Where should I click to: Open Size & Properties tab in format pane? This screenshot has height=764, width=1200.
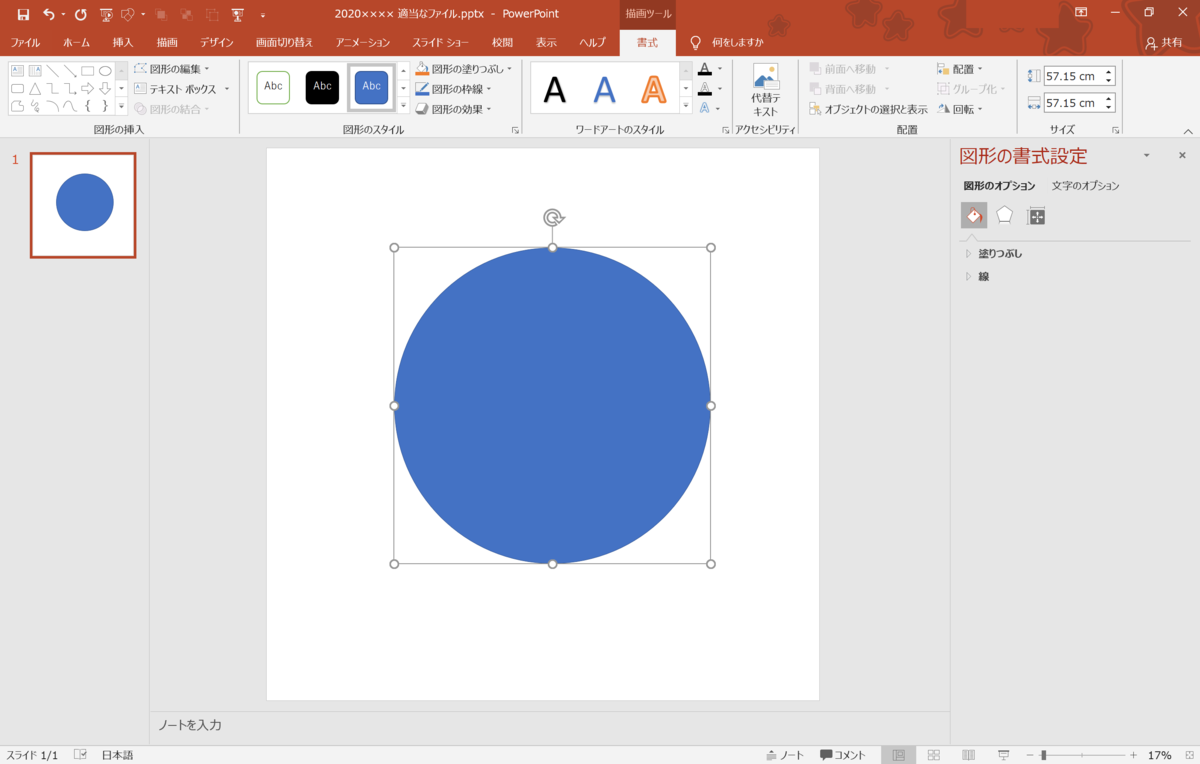coord(1037,216)
